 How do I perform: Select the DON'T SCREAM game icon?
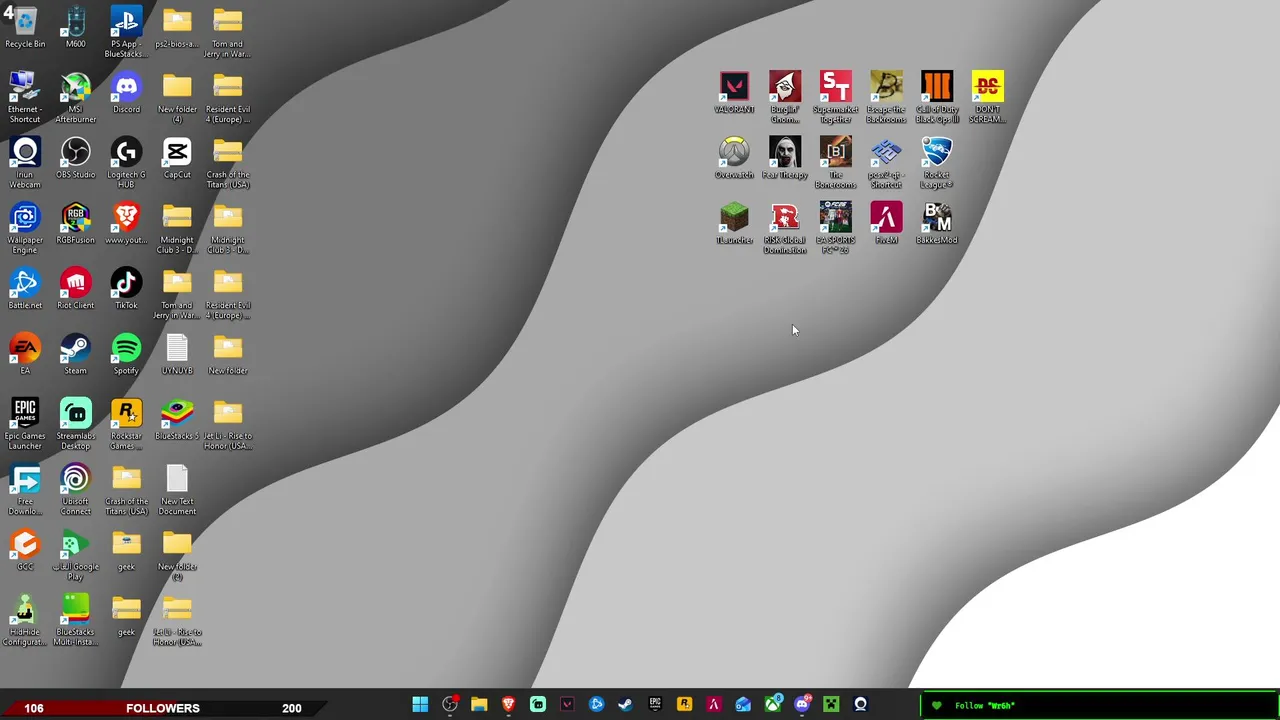(x=987, y=97)
